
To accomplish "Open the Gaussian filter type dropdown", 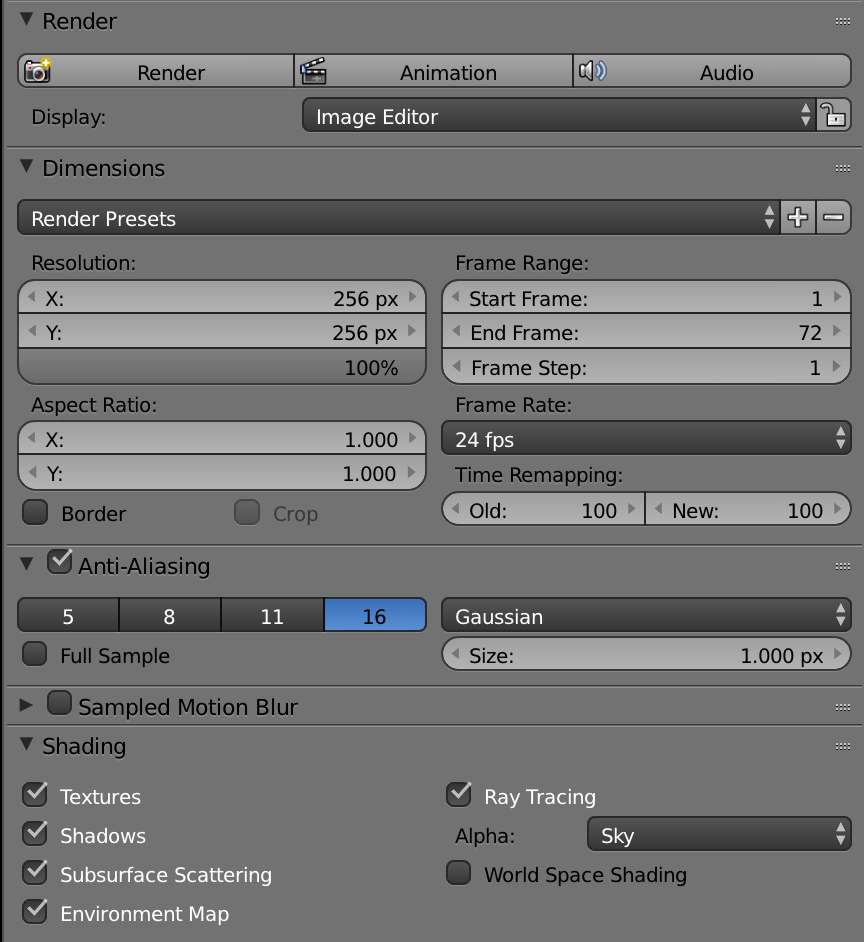I will [x=646, y=616].
